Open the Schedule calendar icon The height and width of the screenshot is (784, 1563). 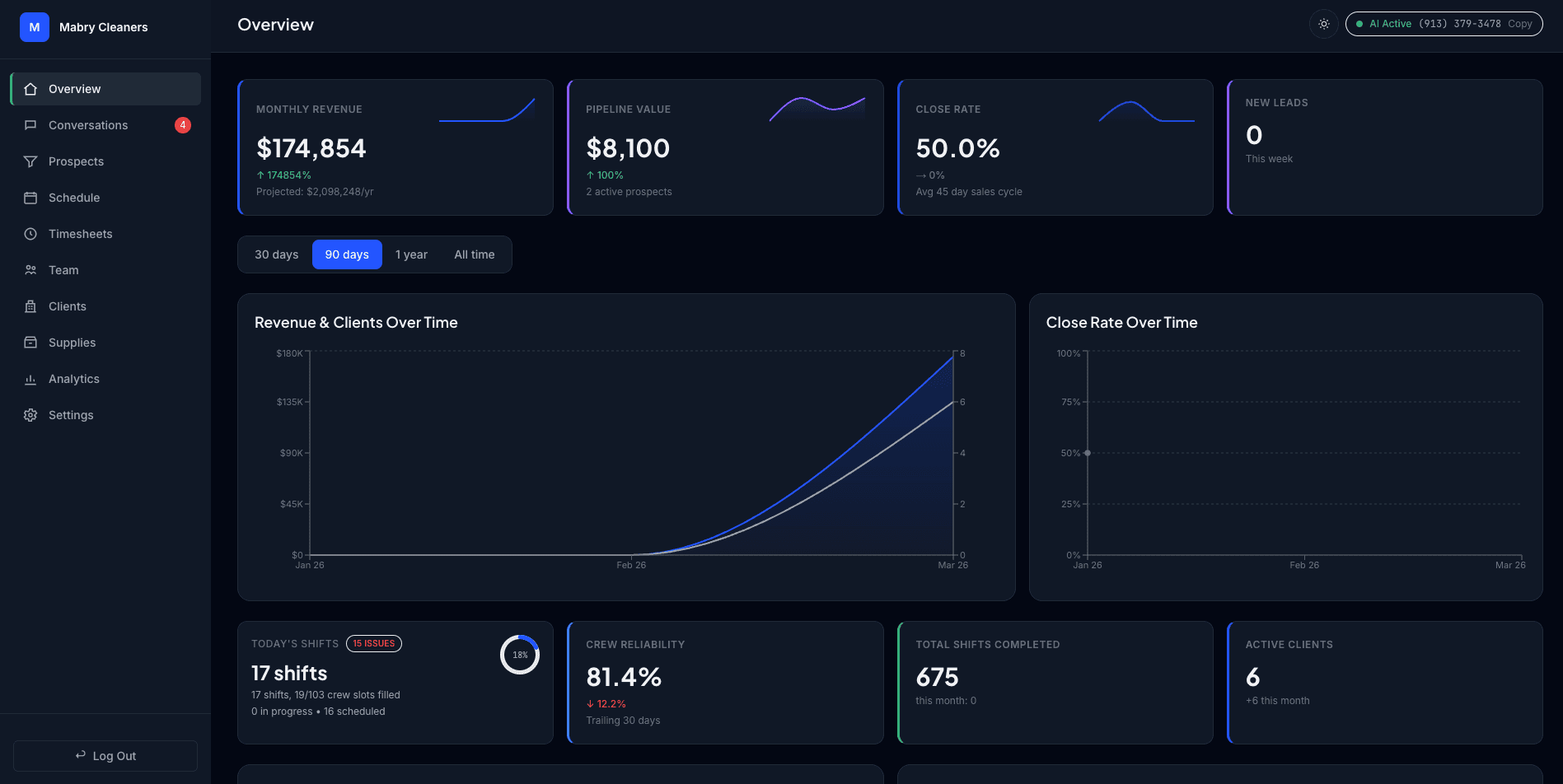[30, 198]
